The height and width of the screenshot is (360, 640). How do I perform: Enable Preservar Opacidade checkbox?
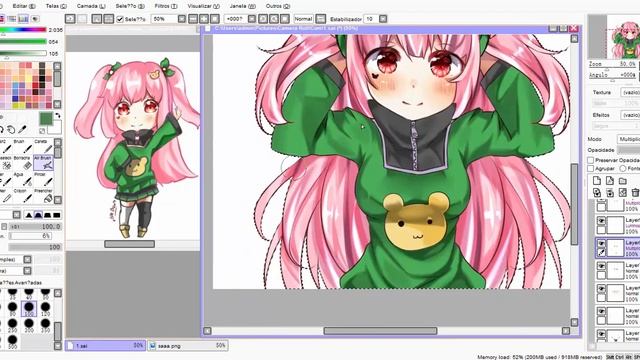point(591,160)
